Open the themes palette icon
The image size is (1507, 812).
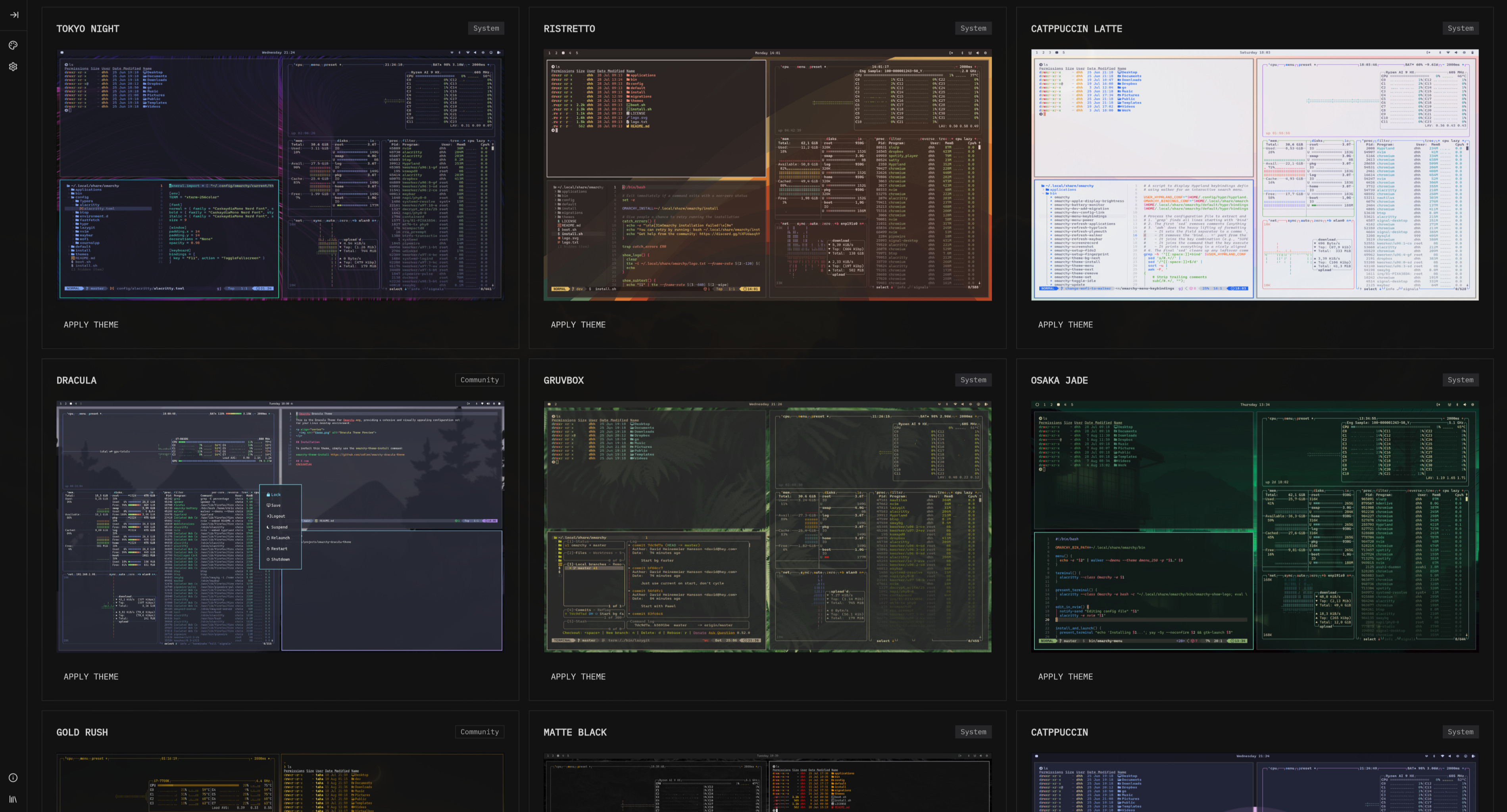coord(13,45)
